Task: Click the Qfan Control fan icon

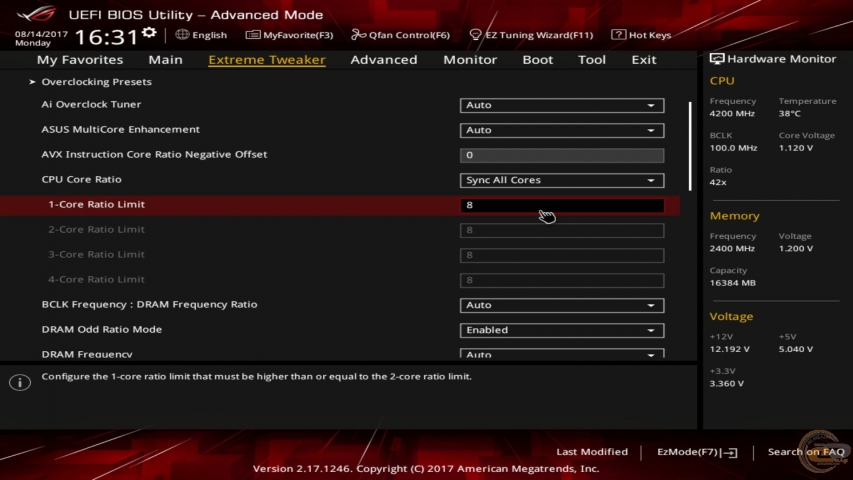Action: (x=358, y=35)
